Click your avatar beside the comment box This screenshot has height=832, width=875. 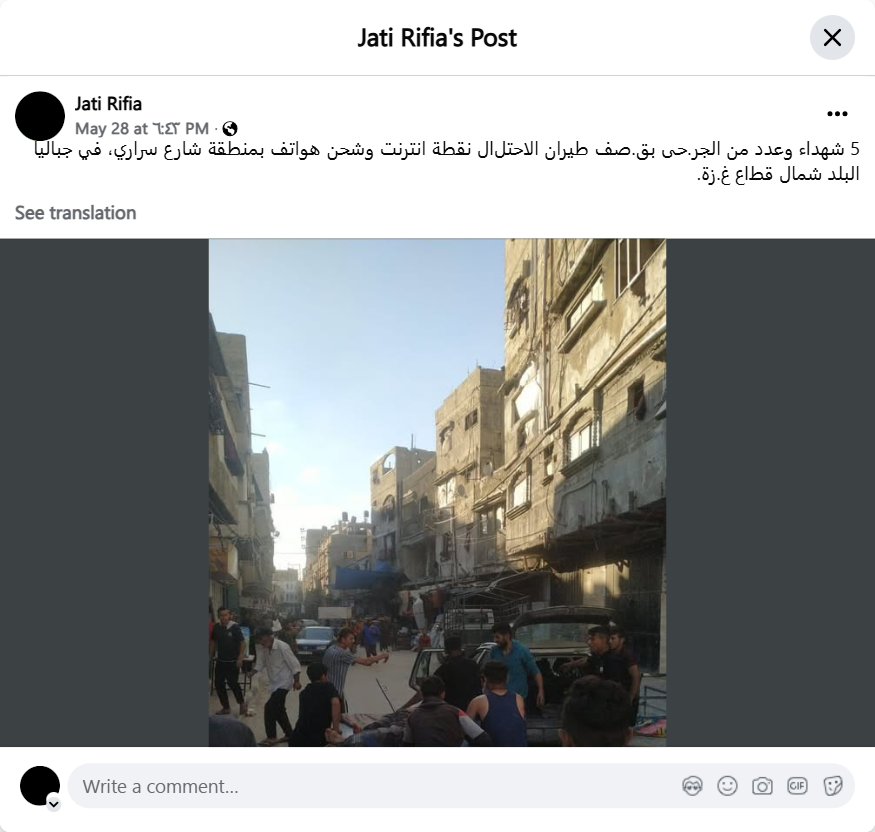click(x=40, y=786)
